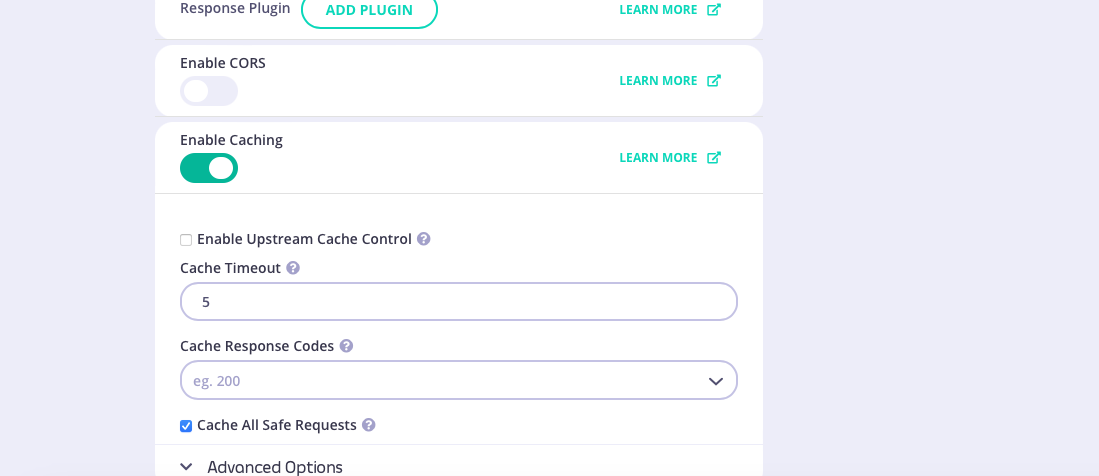
Task: Click the Add Plugin button
Action: (369, 10)
